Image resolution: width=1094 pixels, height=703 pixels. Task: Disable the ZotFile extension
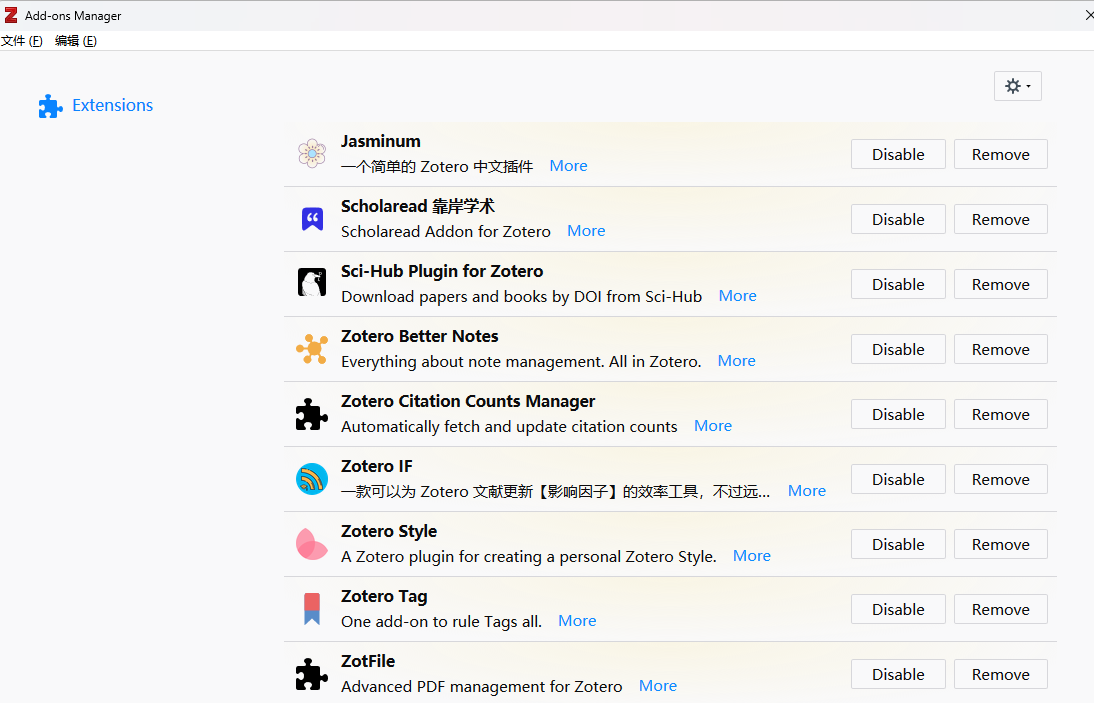(x=898, y=674)
